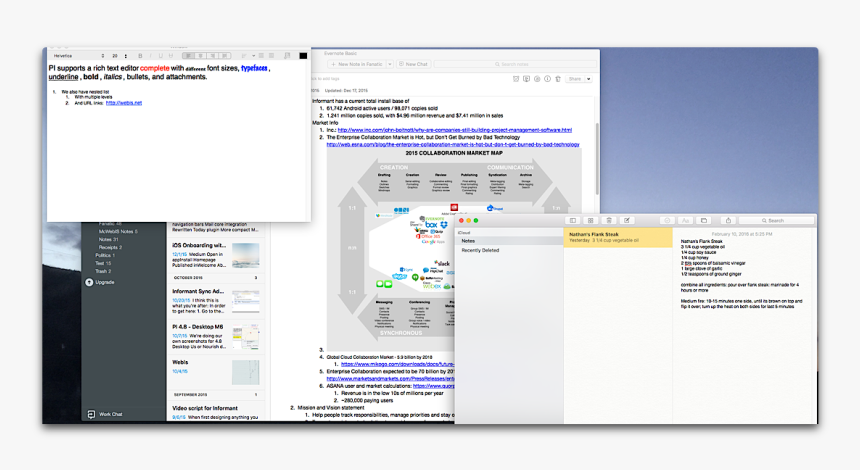The image size is (860, 470).
Task: Open the inc.com link in the Evernote note
Action: (x=455, y=130)
